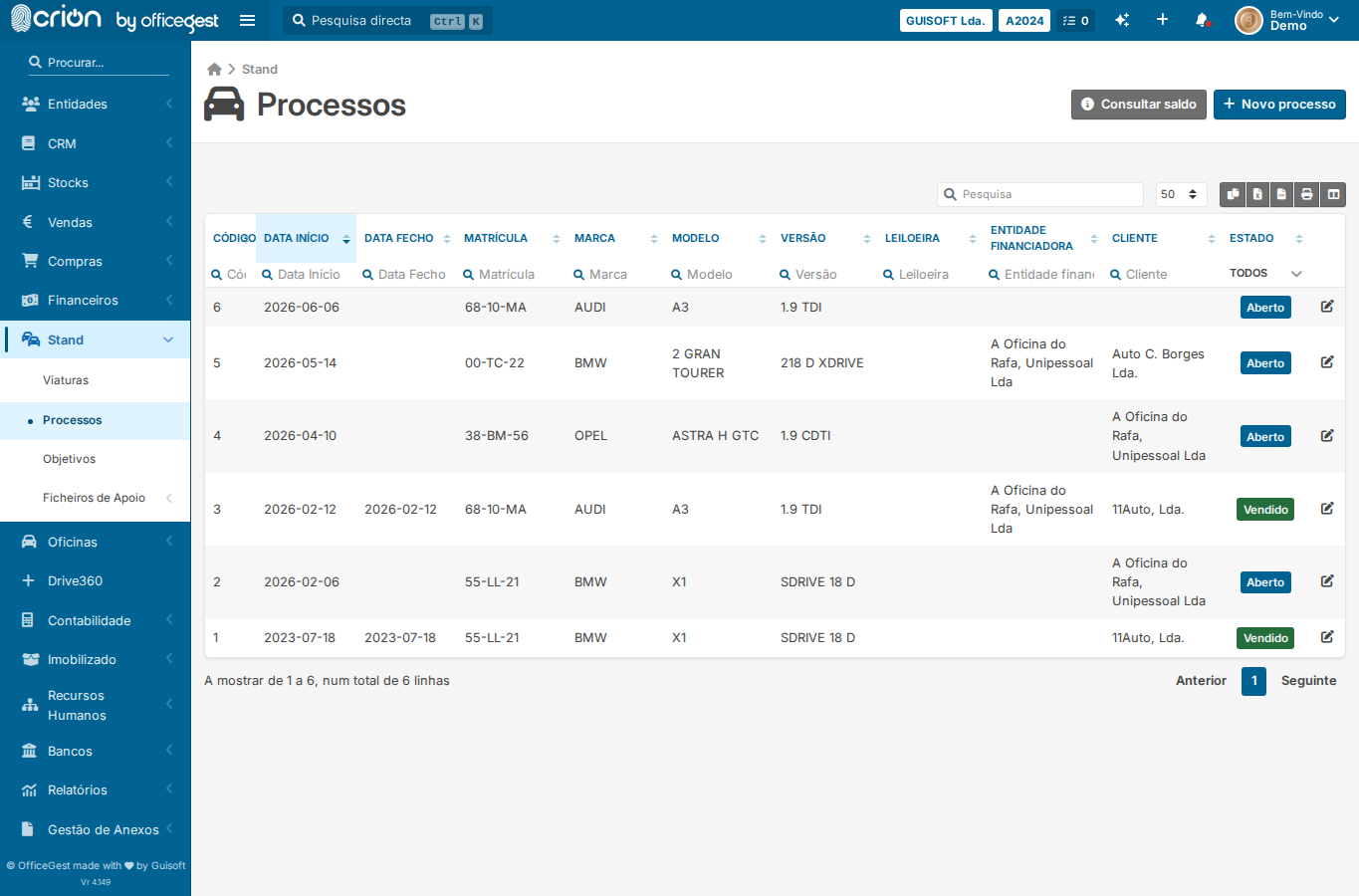1359x896 pixels.
Task: Edit process 2 dated 2026-02-06
Action: pyautogui.click(x=1327, y=581)
